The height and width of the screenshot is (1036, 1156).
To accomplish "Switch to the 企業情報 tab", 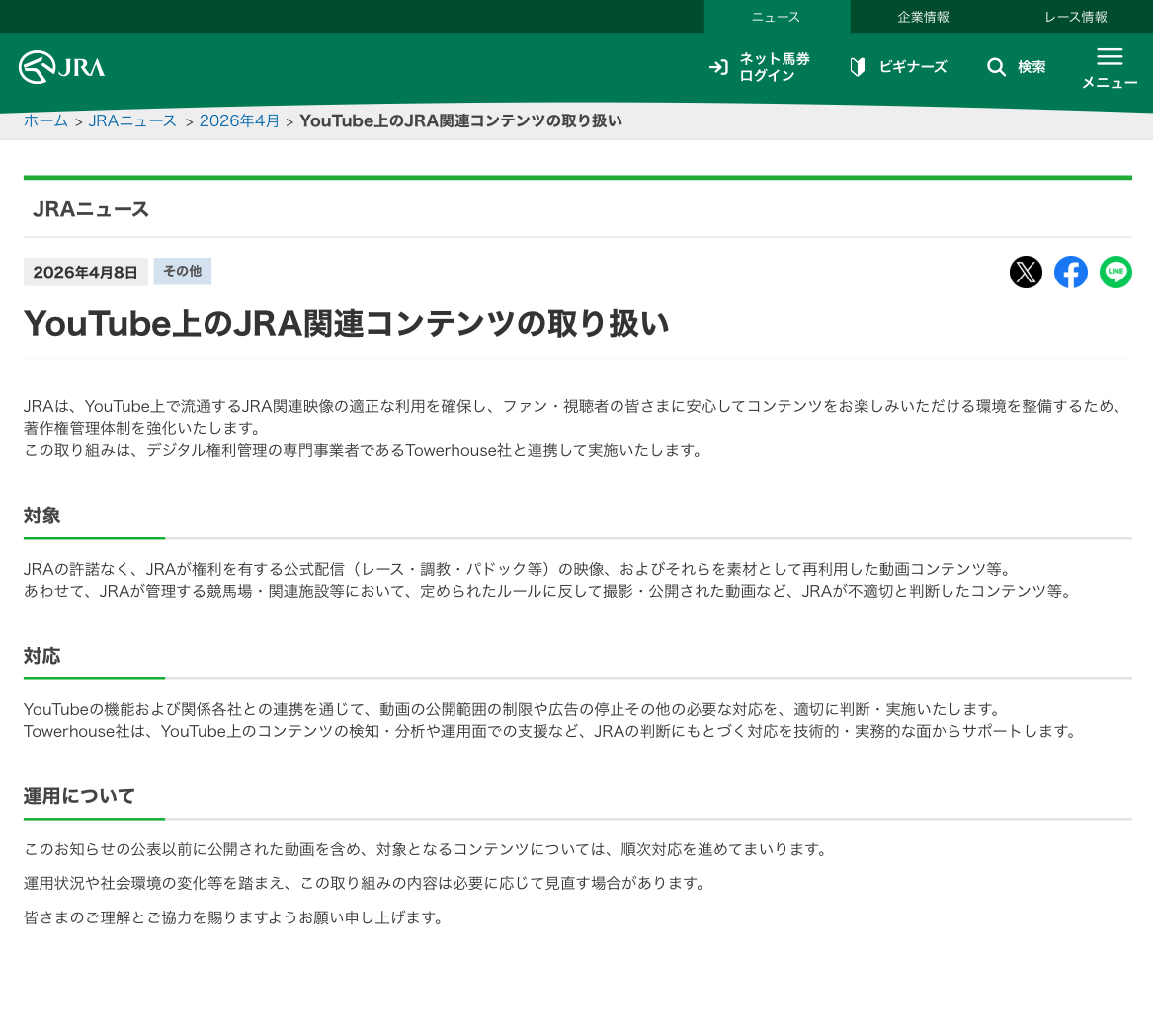I will coord(923,17).
